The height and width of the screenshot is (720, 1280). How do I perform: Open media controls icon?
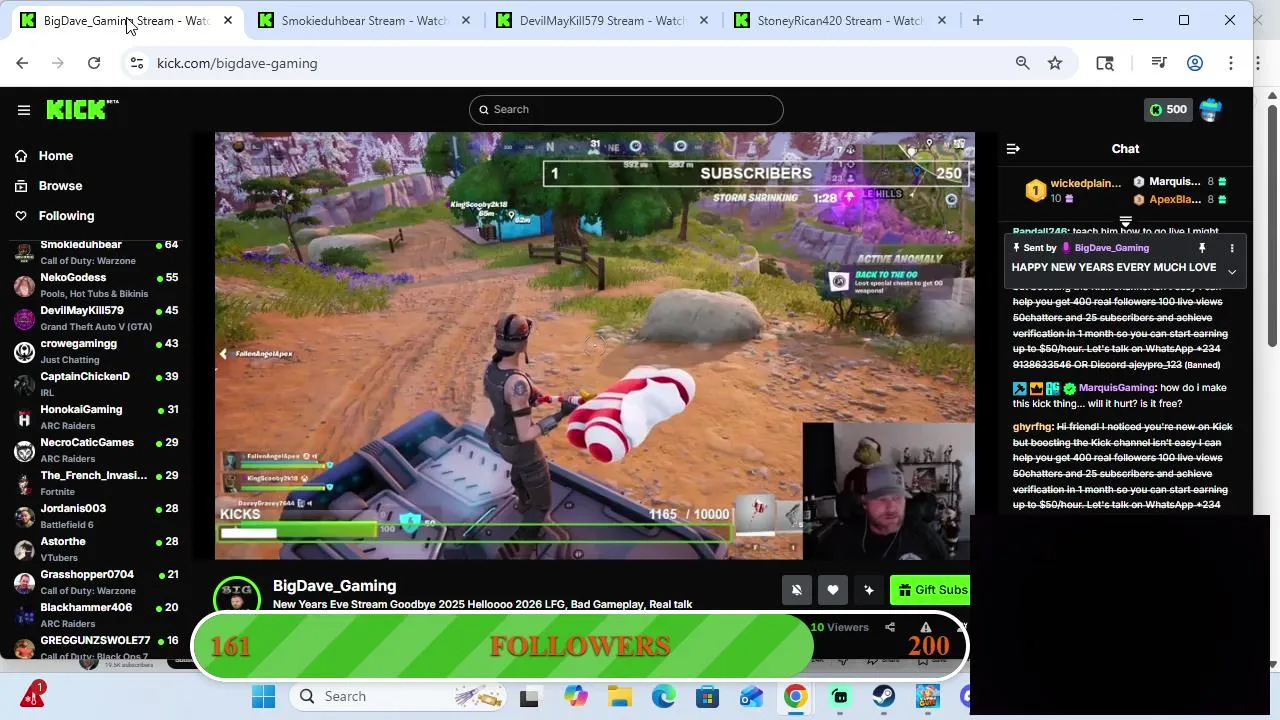(x=1159, y=63)
